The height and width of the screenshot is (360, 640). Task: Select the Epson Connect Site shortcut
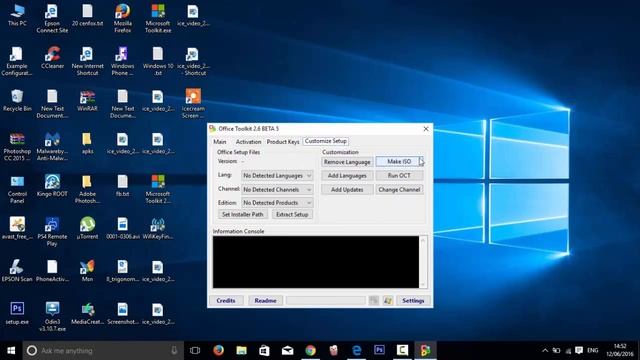click(52, 19)
